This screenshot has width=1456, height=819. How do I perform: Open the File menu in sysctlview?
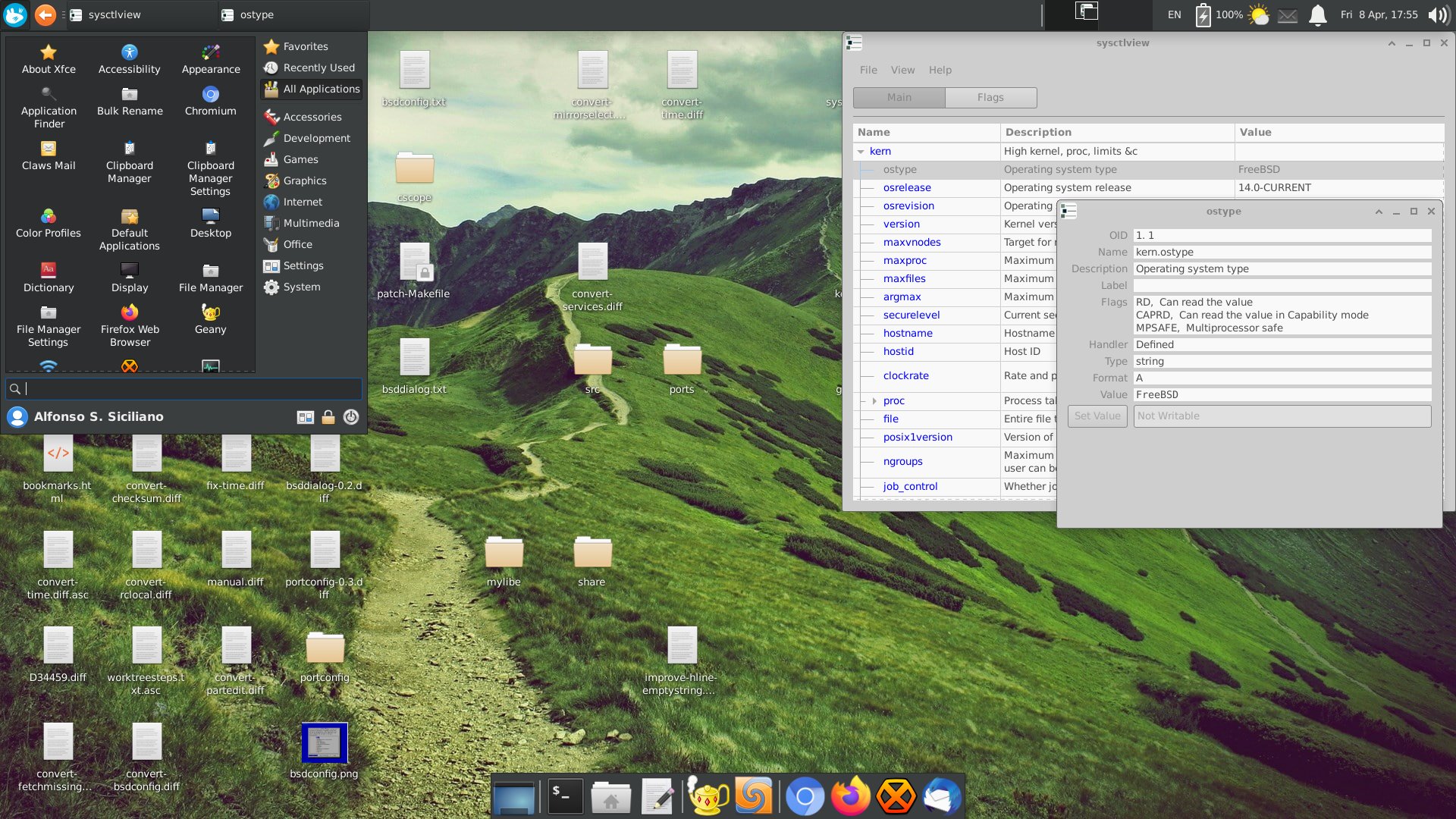[x=868, y=70]
